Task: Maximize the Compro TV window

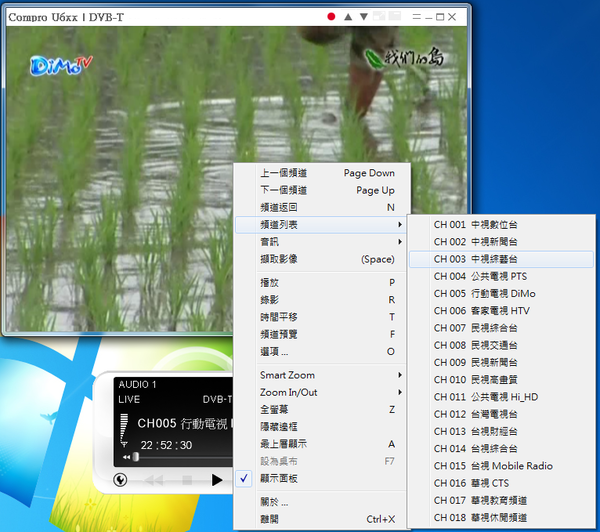Action: tap(440, 16)
